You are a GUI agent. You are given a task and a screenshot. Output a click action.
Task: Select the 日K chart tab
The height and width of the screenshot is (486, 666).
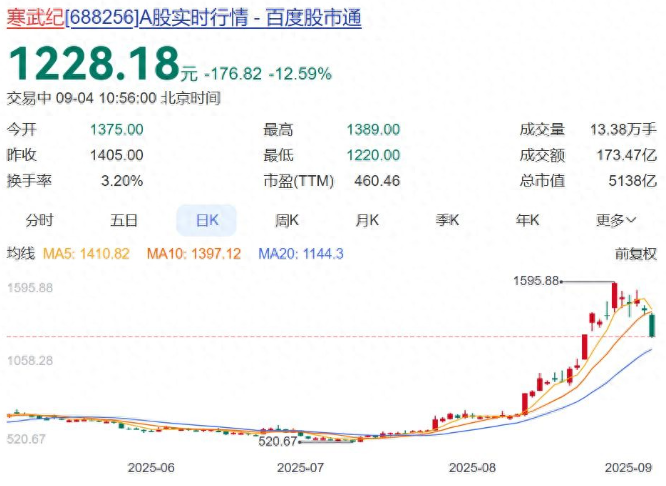[x=206, y=220]
